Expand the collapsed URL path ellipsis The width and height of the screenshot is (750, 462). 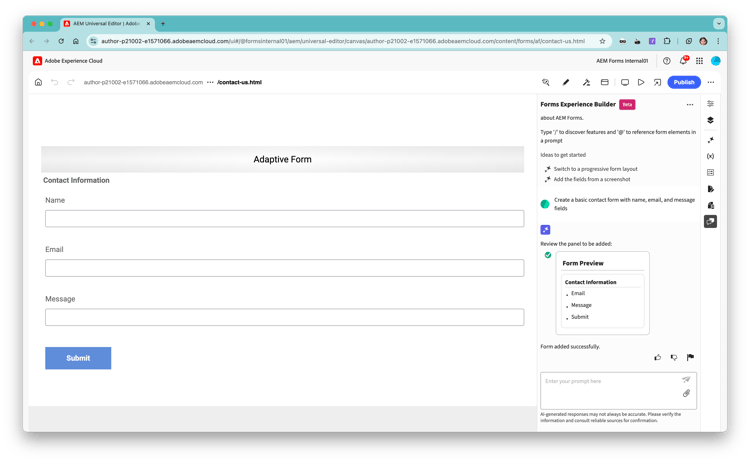click(210, 82)
